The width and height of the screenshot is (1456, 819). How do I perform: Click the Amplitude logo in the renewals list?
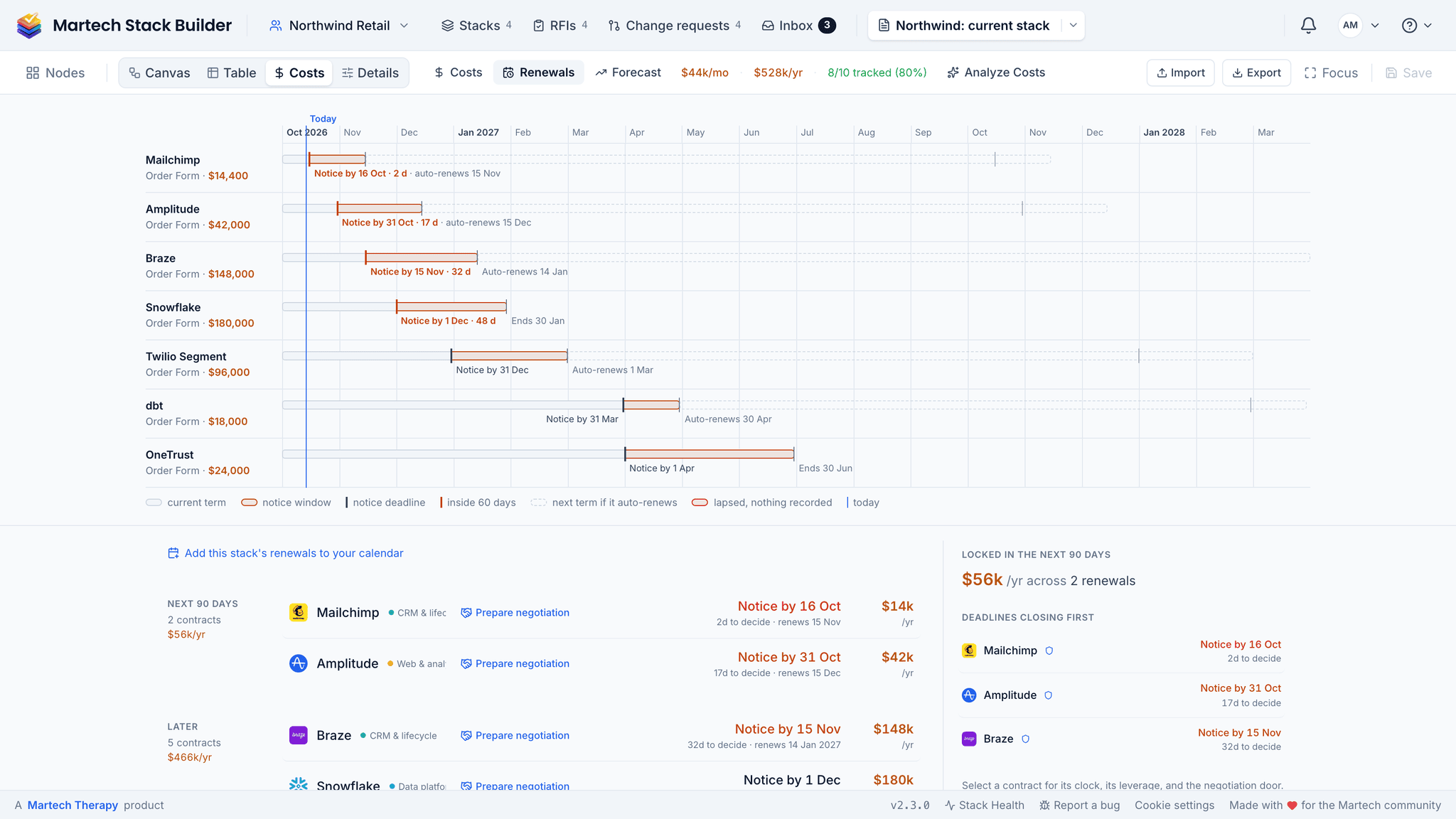click(x=299, y=663)
